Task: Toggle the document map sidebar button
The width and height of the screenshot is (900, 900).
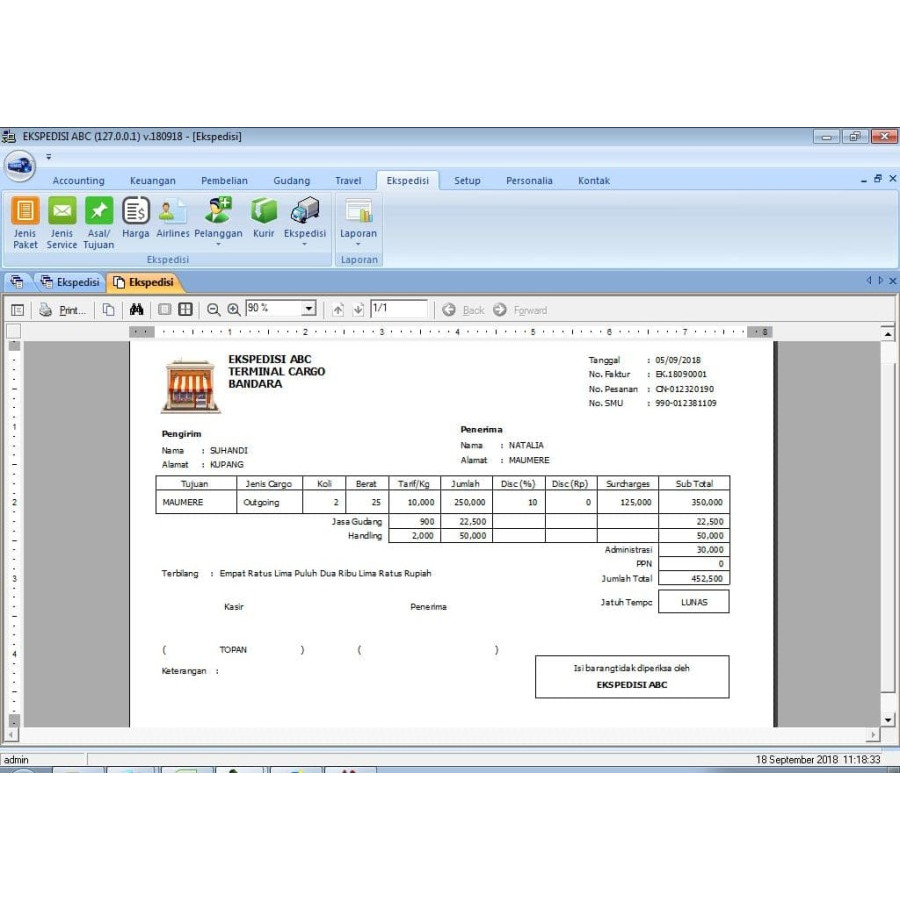Action: [x=17, y=310]
